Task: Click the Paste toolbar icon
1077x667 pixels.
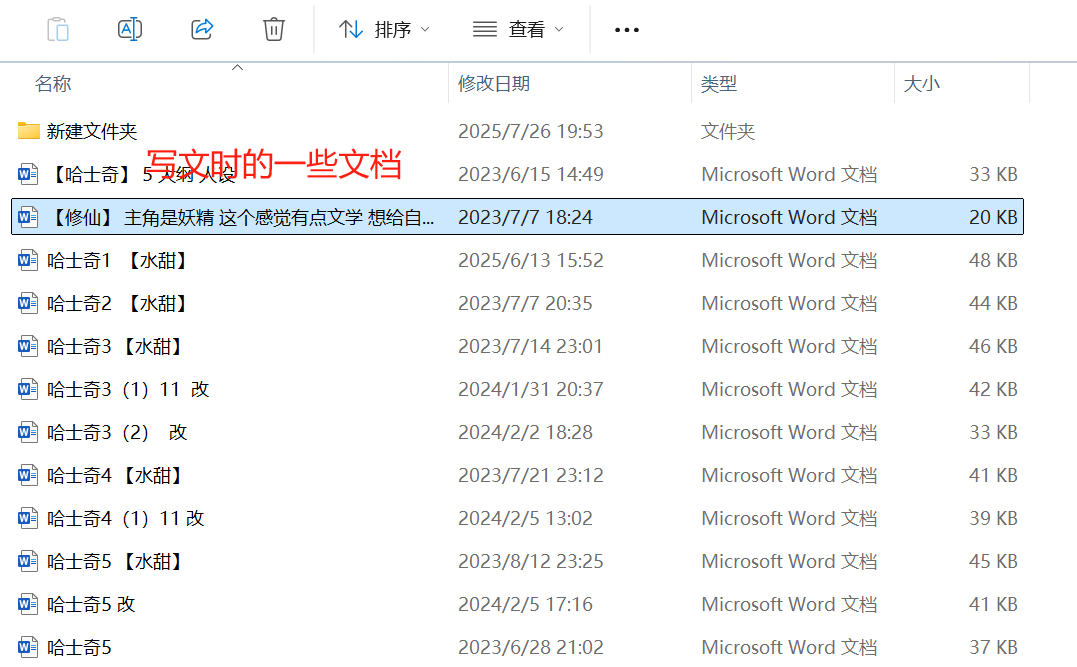Action: pyautogui.click(x=58, y=30)
